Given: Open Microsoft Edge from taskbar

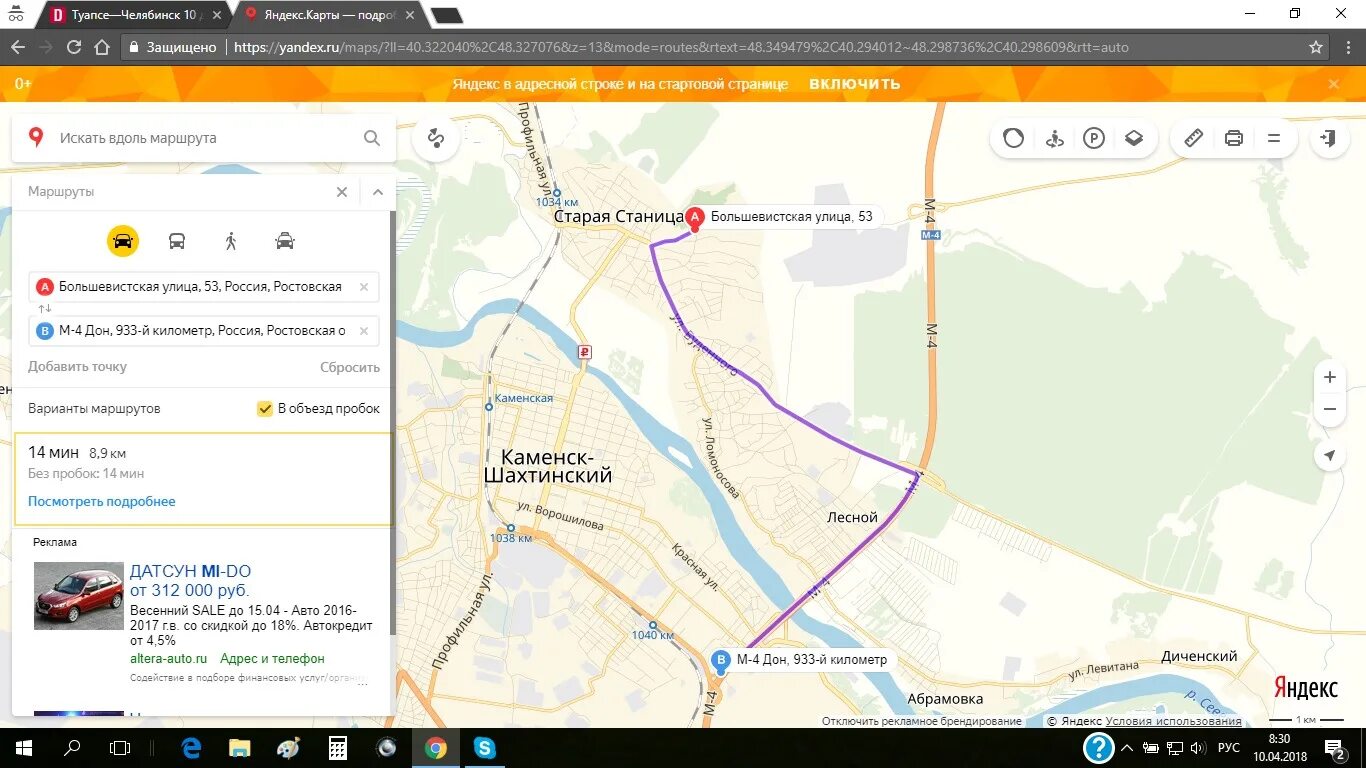Looking at the screenshot, I should pos(191,748).
